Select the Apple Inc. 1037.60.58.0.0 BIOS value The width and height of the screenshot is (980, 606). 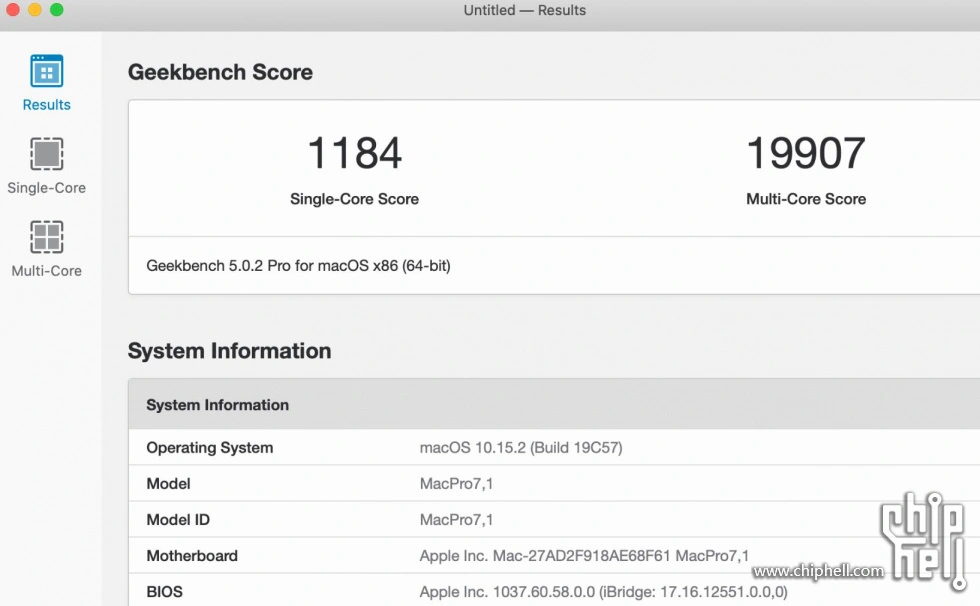(603, 592)
